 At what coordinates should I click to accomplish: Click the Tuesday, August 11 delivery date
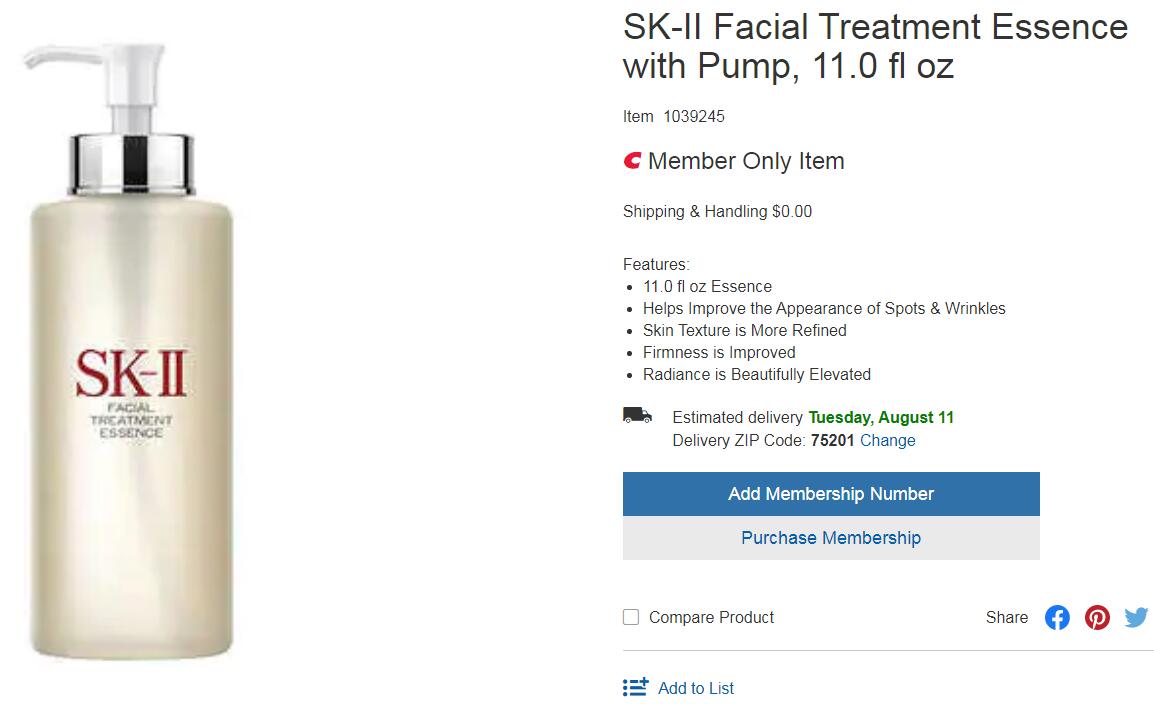[x=881, y=417]
